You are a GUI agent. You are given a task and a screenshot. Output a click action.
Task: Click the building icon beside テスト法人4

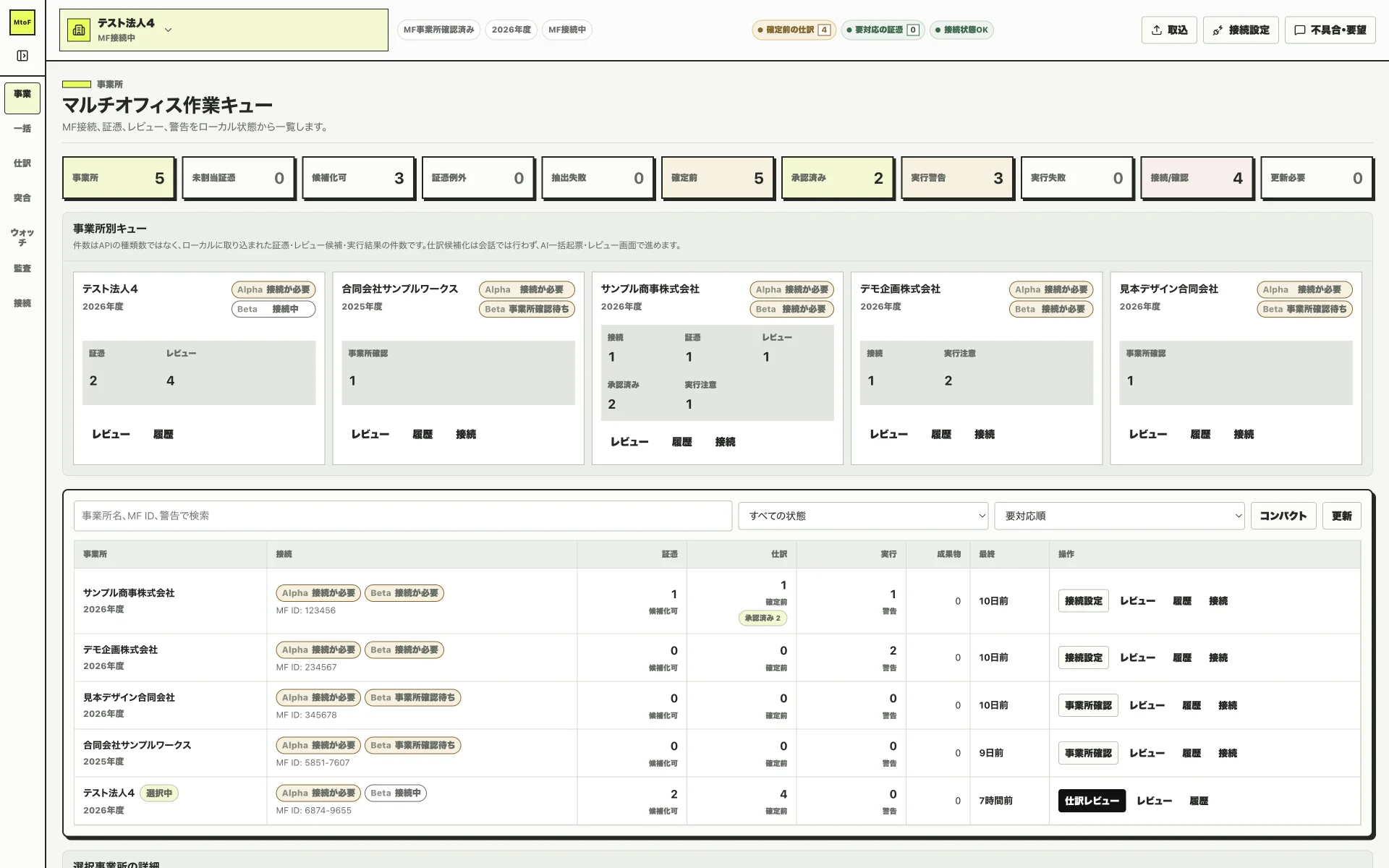point(79,30)
